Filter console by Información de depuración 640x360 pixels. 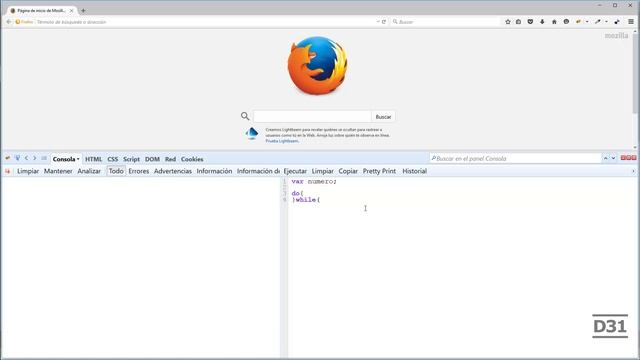pos(258,171)
